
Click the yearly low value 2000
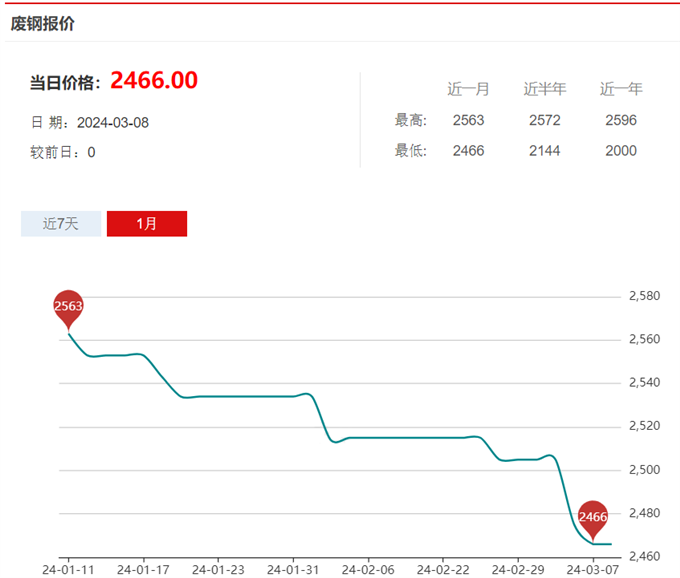click(x=621, y=150)
